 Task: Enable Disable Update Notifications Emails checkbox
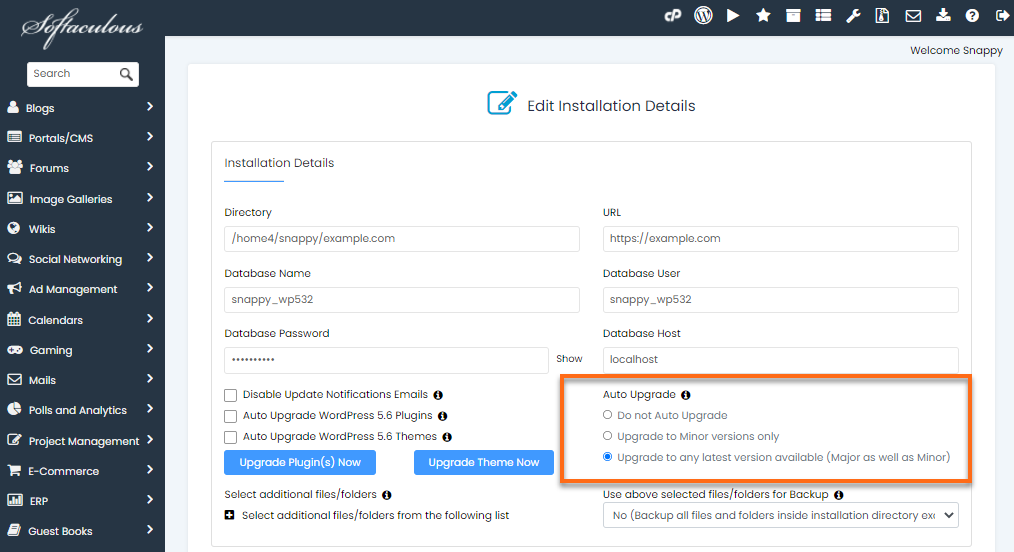click(x=231, y=395)
